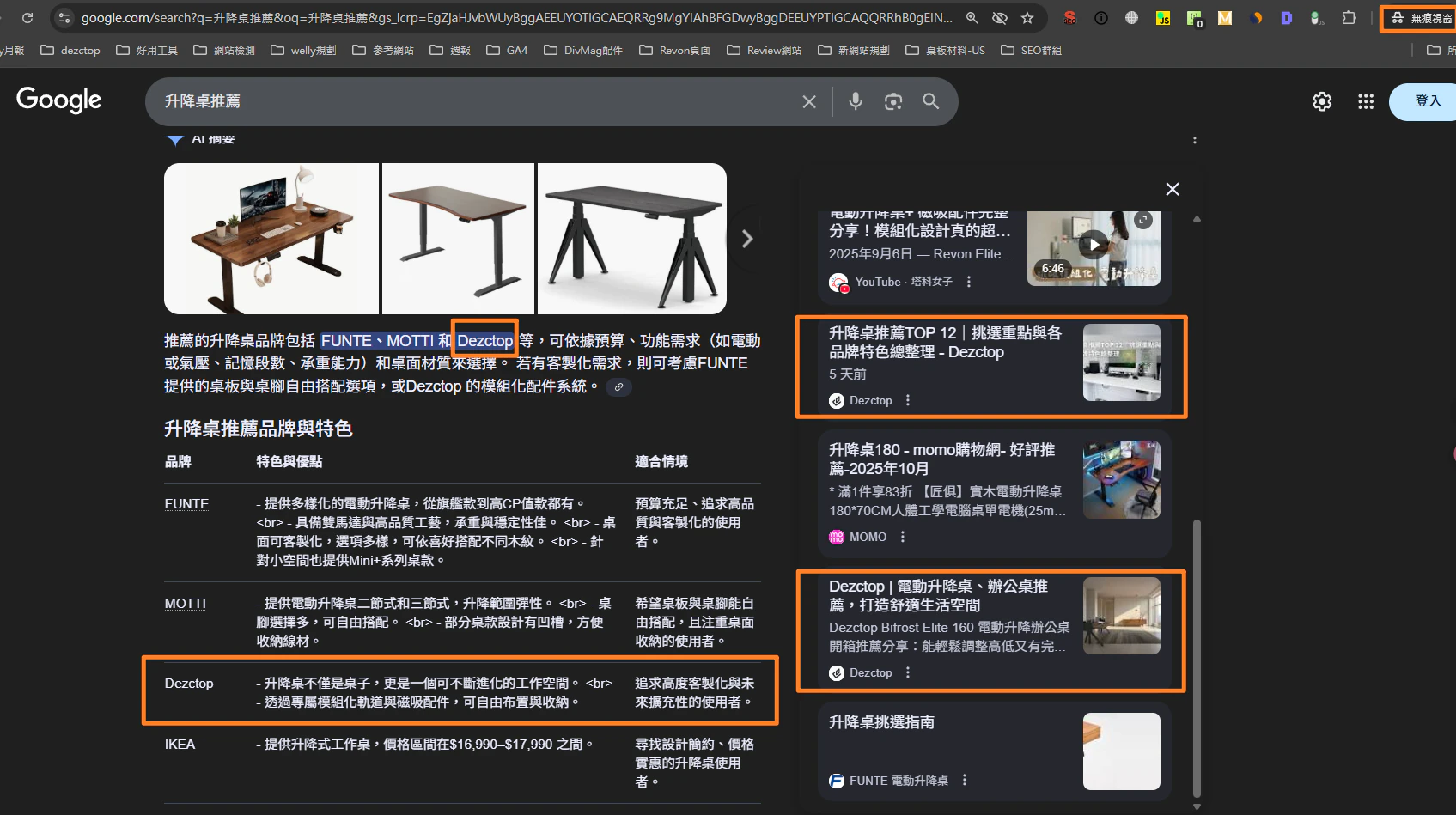Viewport: 1456px width, 815px height.
Task: Open the gray globe extension icon
Action: pos(1132,17)
